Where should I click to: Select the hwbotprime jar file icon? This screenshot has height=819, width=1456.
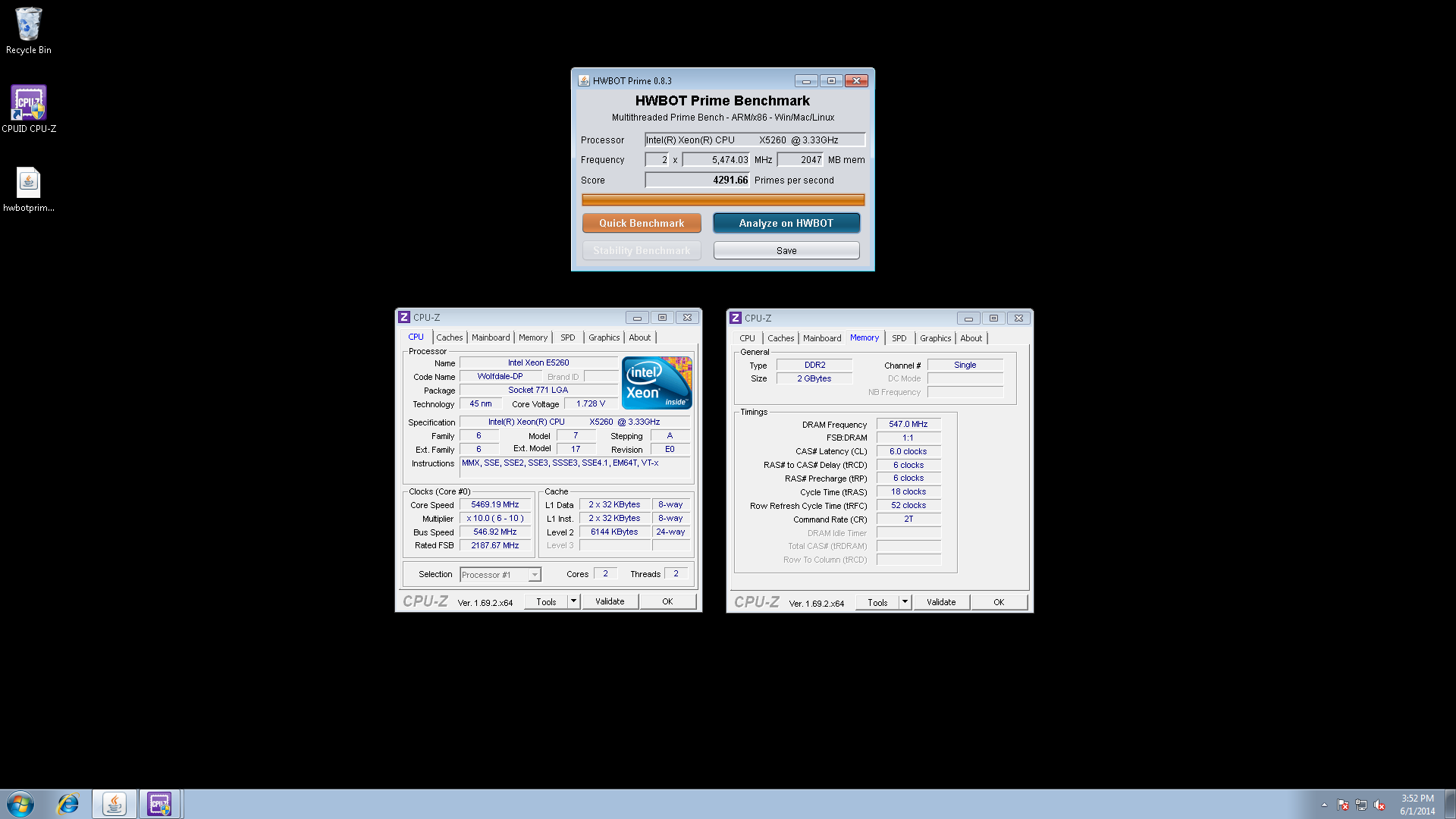point(29,189)
